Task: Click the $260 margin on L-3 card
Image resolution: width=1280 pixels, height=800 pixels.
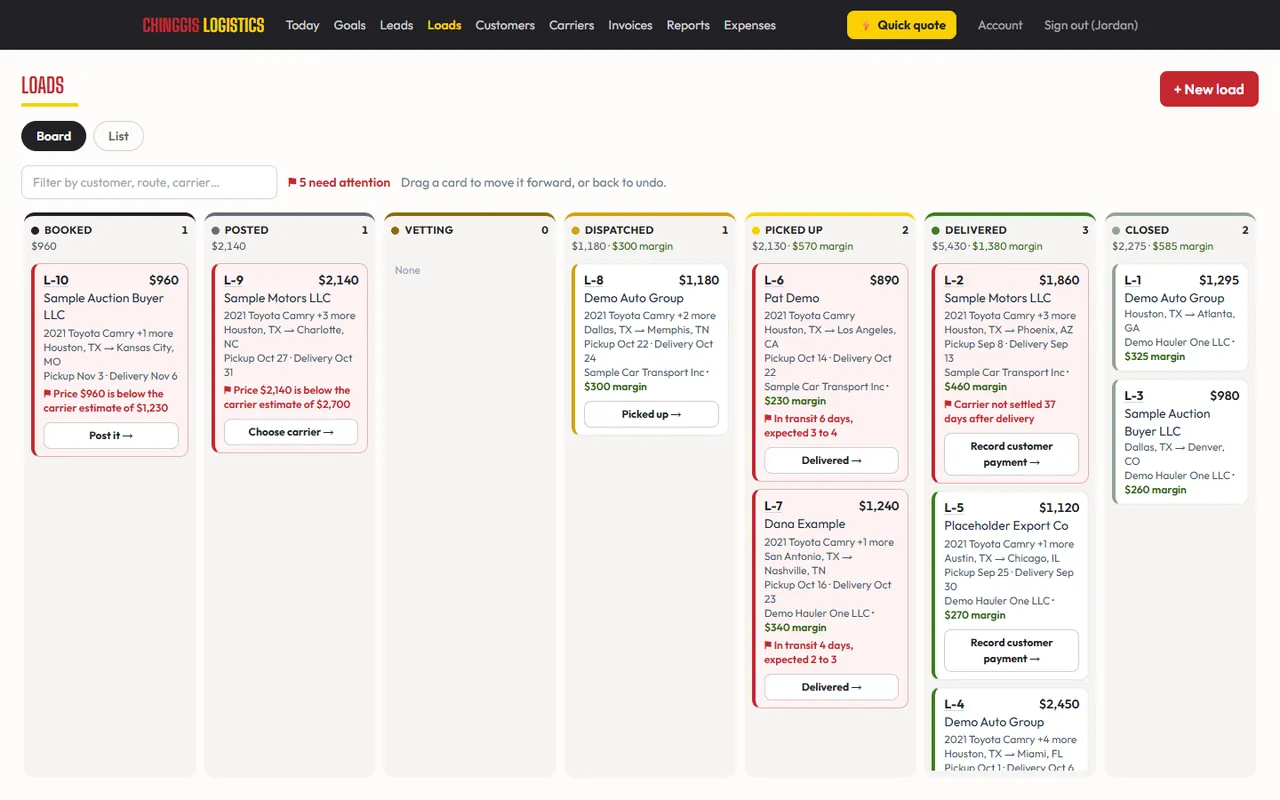Action: [x=1155, y=490]
